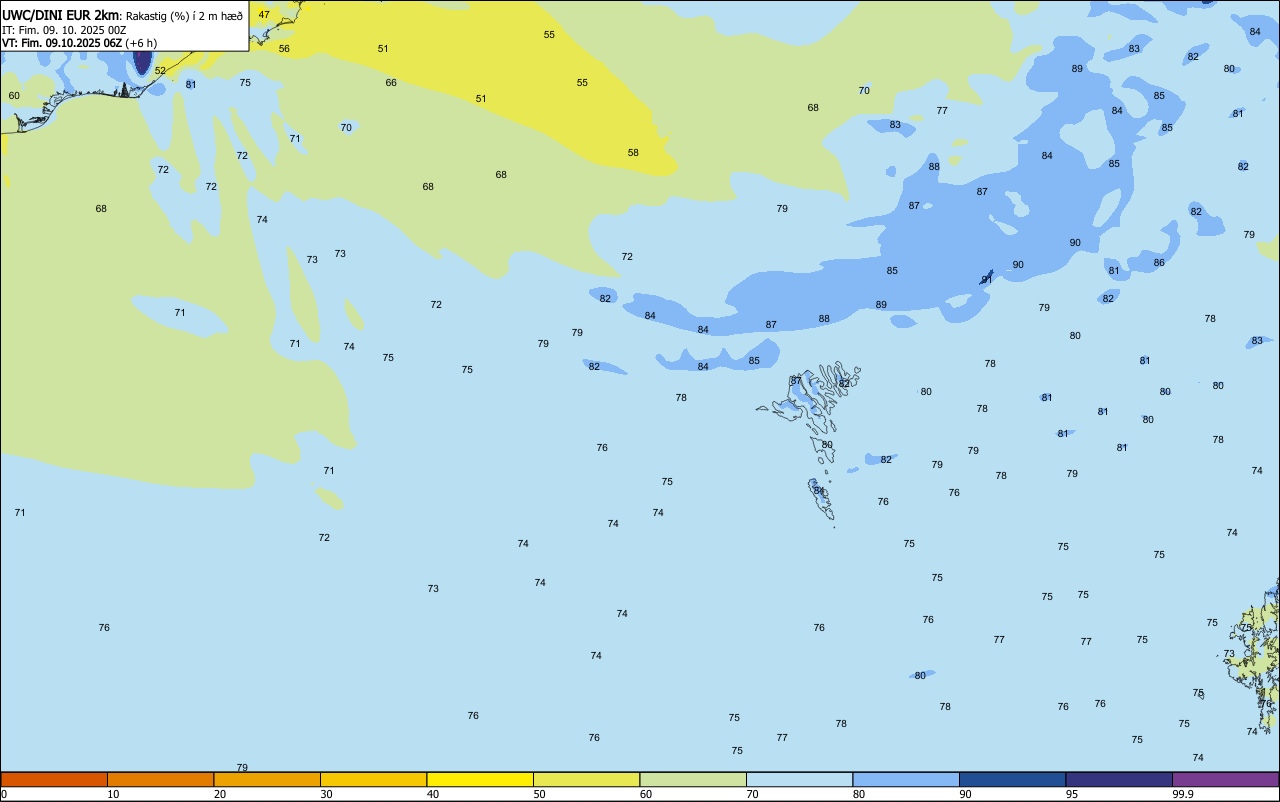Click the 'IT: Fim. 09. 10. 2025 00Z' line
Screen dimensions: 1280x802
[64, 30]
